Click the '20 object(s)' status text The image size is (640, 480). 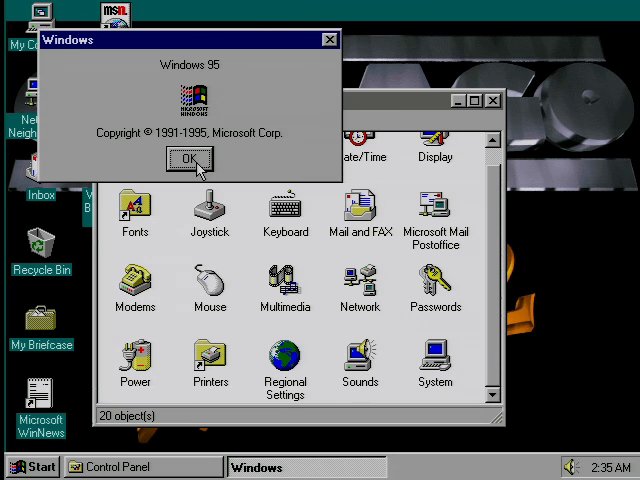coord(127,416)
